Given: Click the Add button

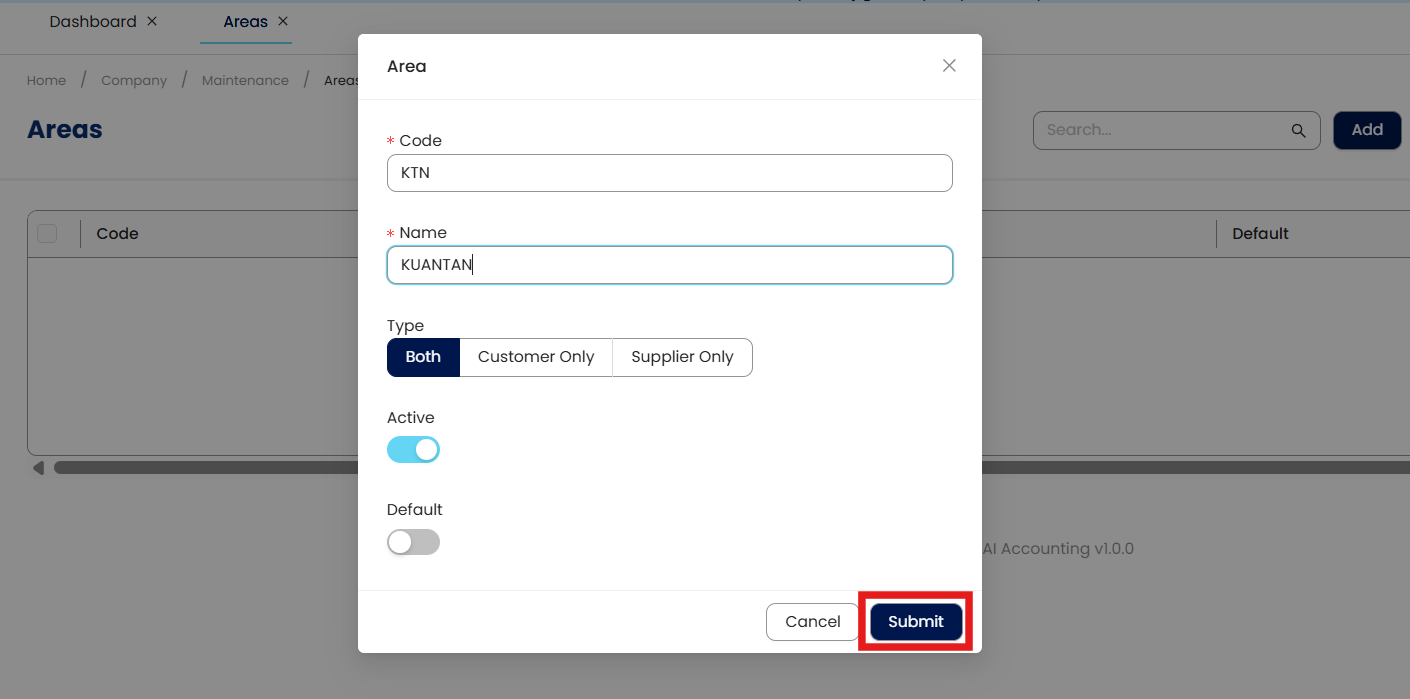Looking at the screenshot, I should pos(1366,130).
